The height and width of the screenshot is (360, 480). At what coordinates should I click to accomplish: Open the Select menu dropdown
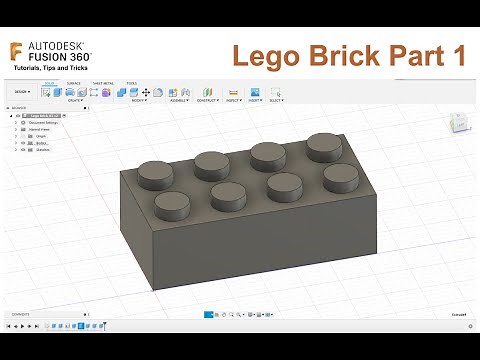click(276, 100)
